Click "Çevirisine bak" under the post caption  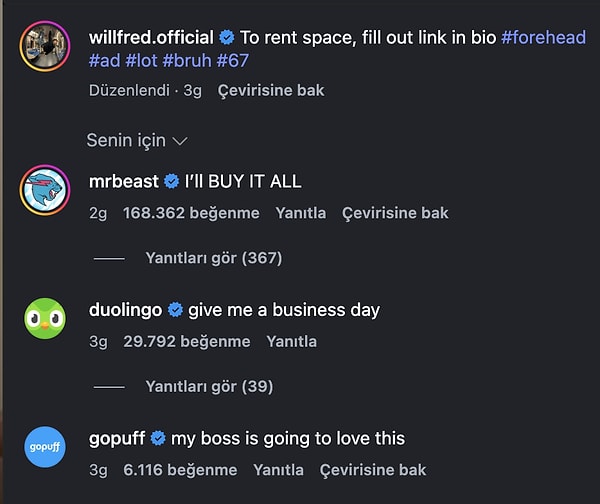tap(270, 90)
